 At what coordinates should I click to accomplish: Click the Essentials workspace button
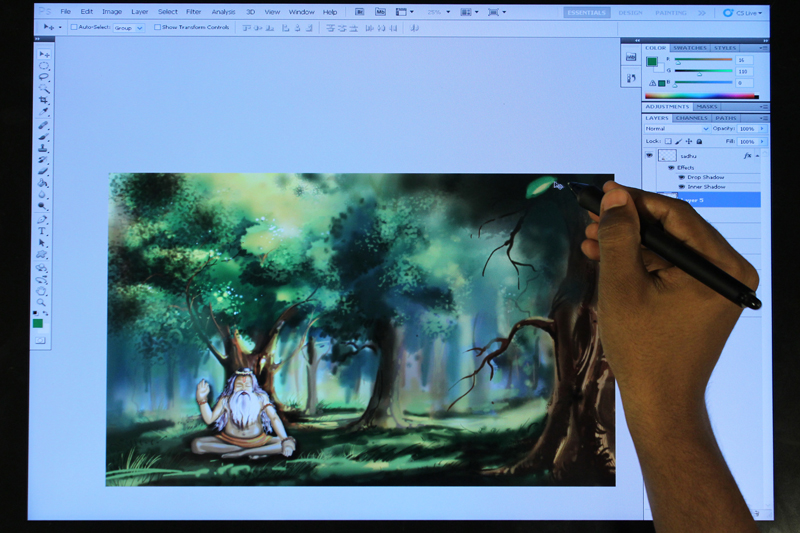pyautogui.click(x=585, y=13)
